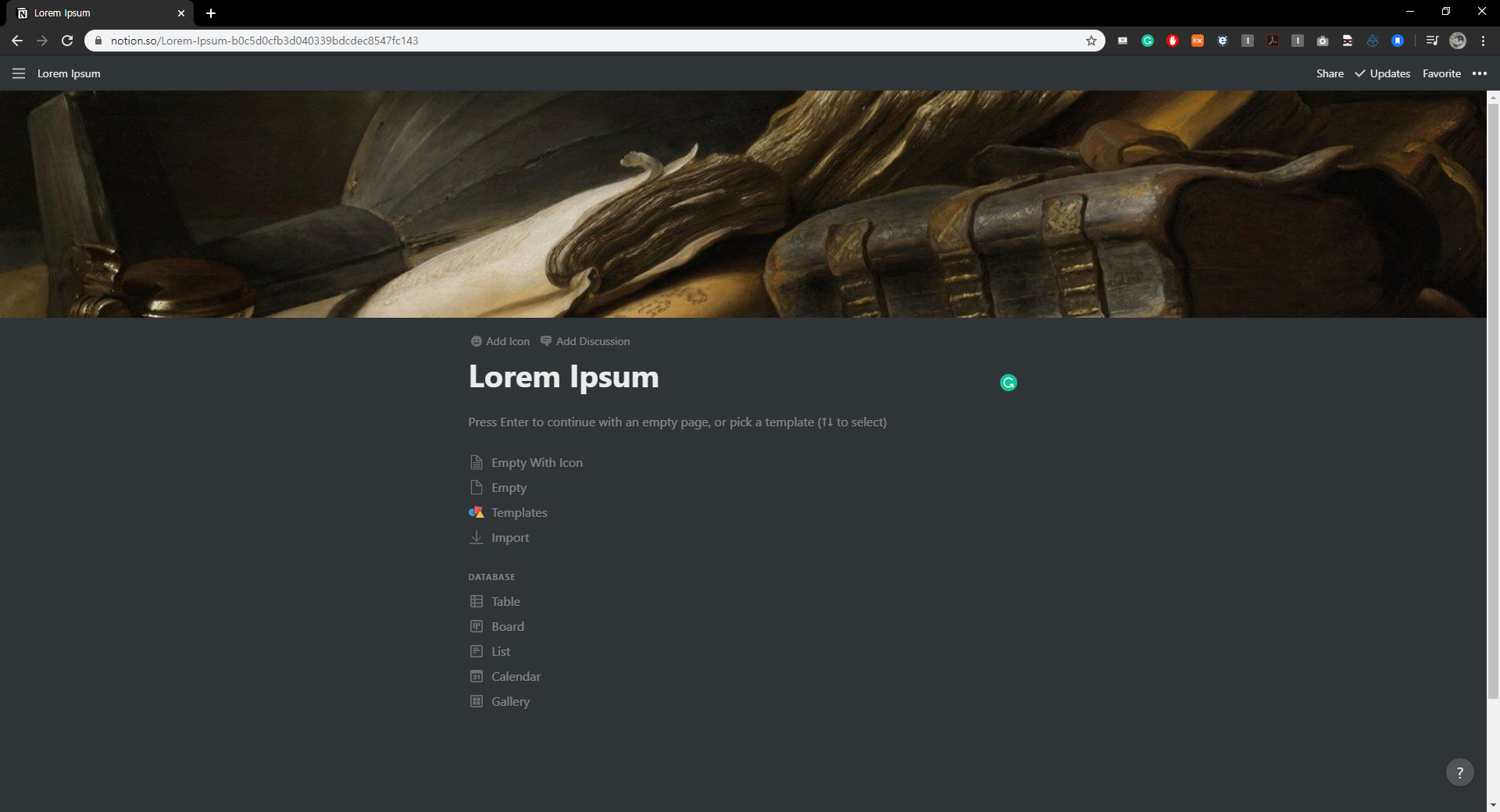The height and width of the screenshot is (812, 1500).
Task: Choose the Empty With Icon page option
Action: 527,462
